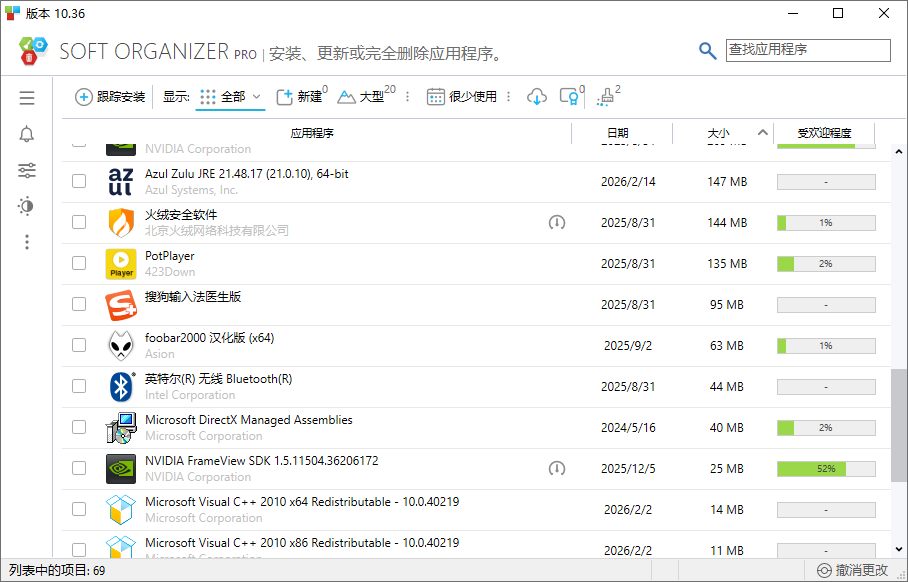This screenshot has width=908, height=582.
Task: Click the theme contrast icon in sidebar
Action: [x=26, y=206]
